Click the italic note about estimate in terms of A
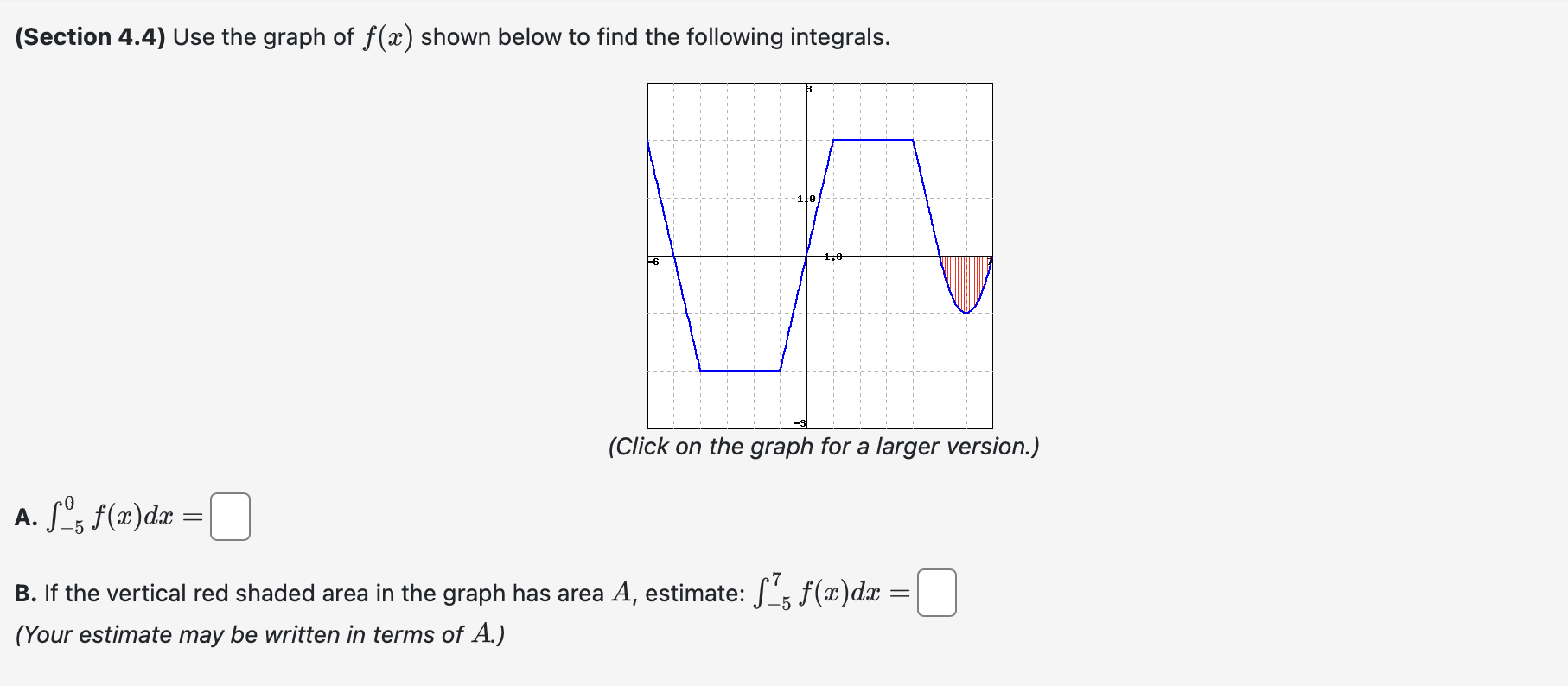The height and width of the screenshot is (686, 1568). pyautogui.click(x=259, y=634)
